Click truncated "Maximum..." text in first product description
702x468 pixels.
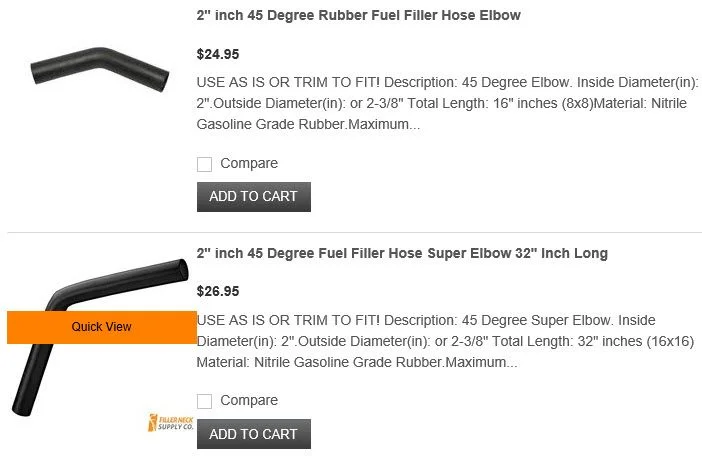point(384,125)
